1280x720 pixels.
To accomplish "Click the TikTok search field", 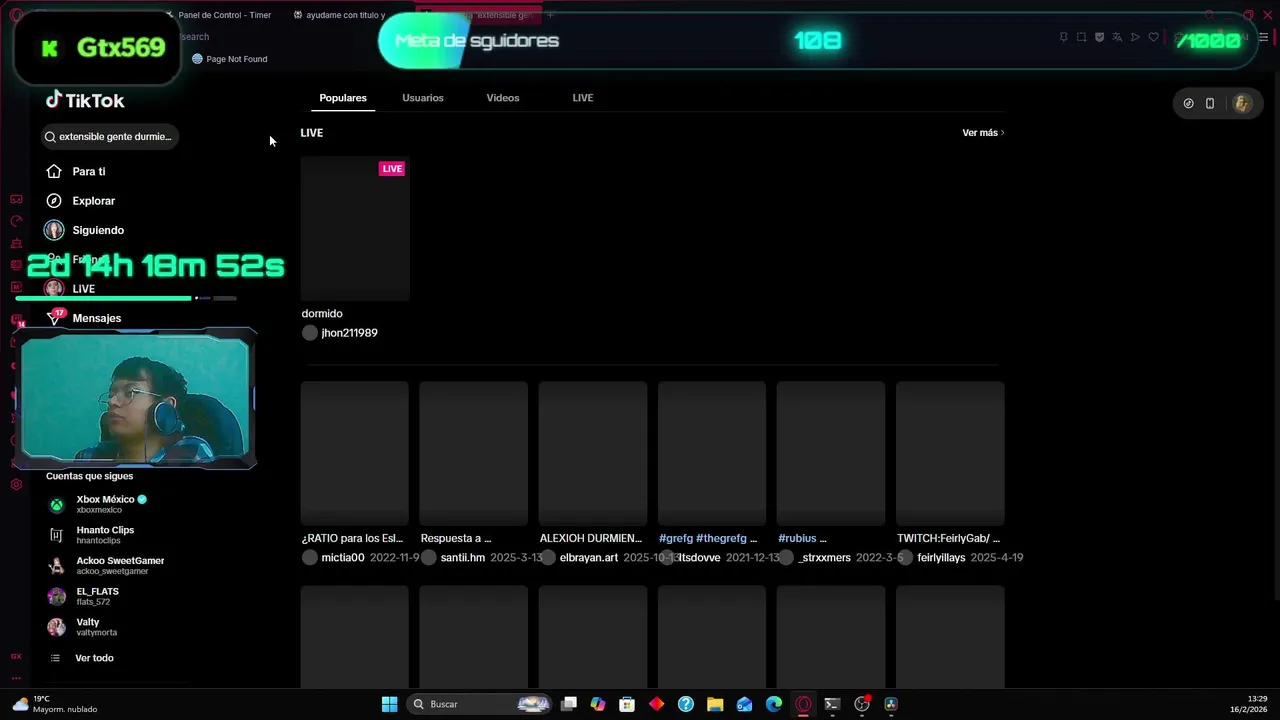I will tap(110, 136).
